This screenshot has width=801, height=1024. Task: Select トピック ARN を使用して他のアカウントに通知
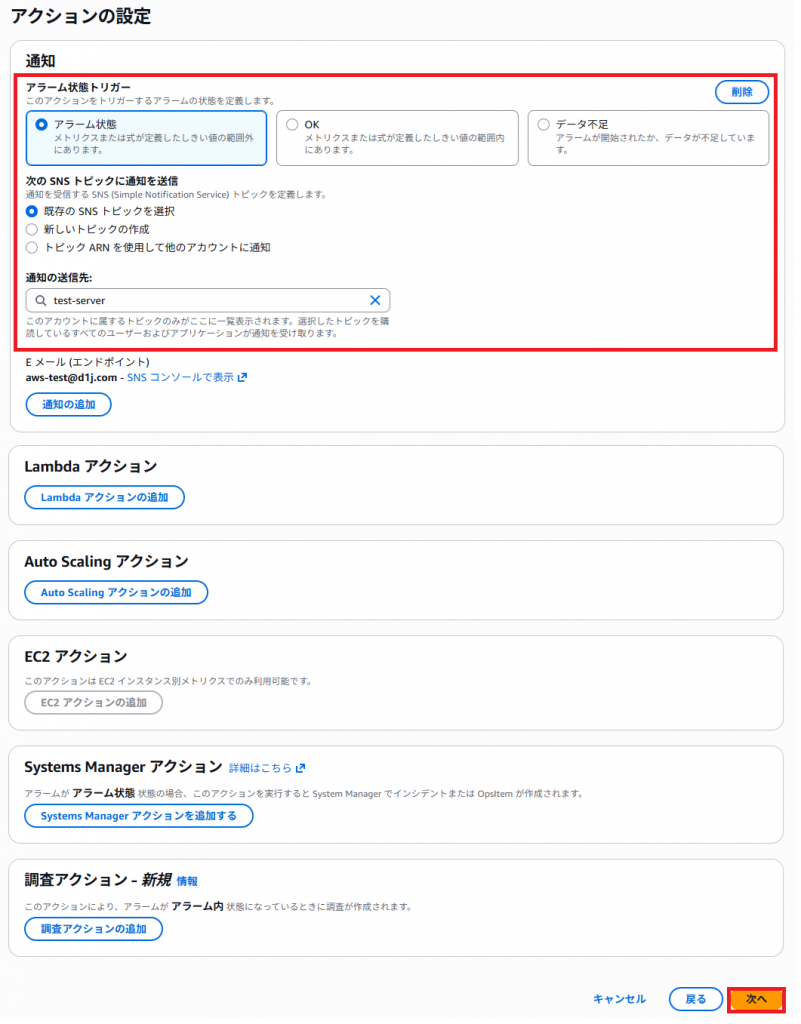[x=33, y=247]
